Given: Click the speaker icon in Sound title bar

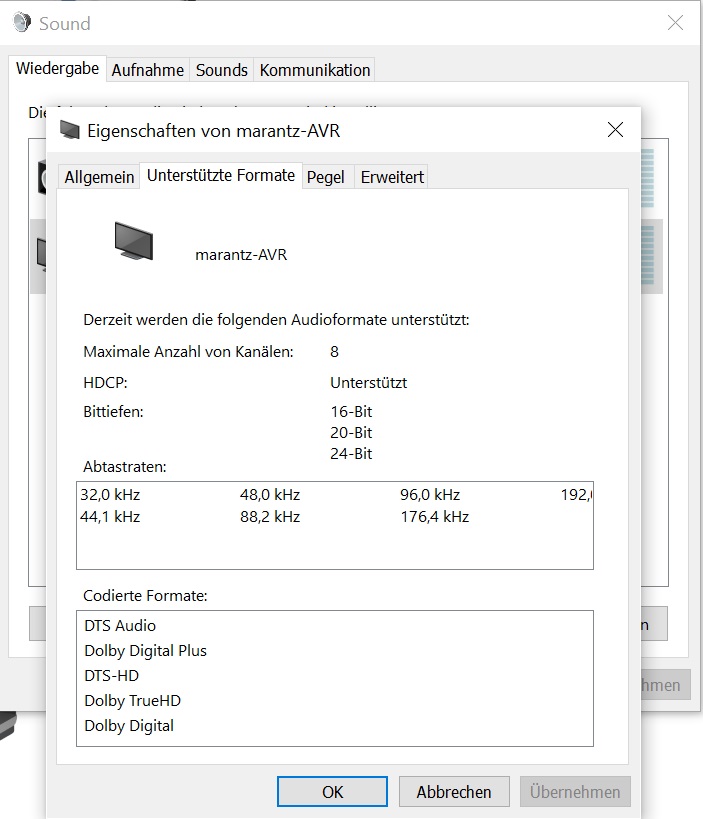Looking at the screenshot, I should (22, 22).
